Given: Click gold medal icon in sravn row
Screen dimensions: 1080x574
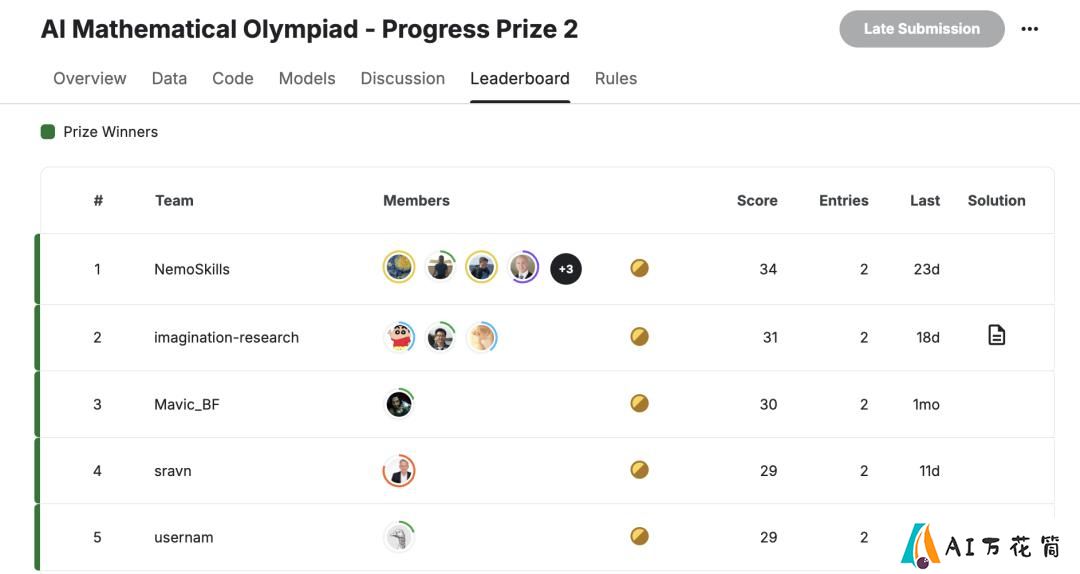Looking at the screenshot, I should click(639, 470).
